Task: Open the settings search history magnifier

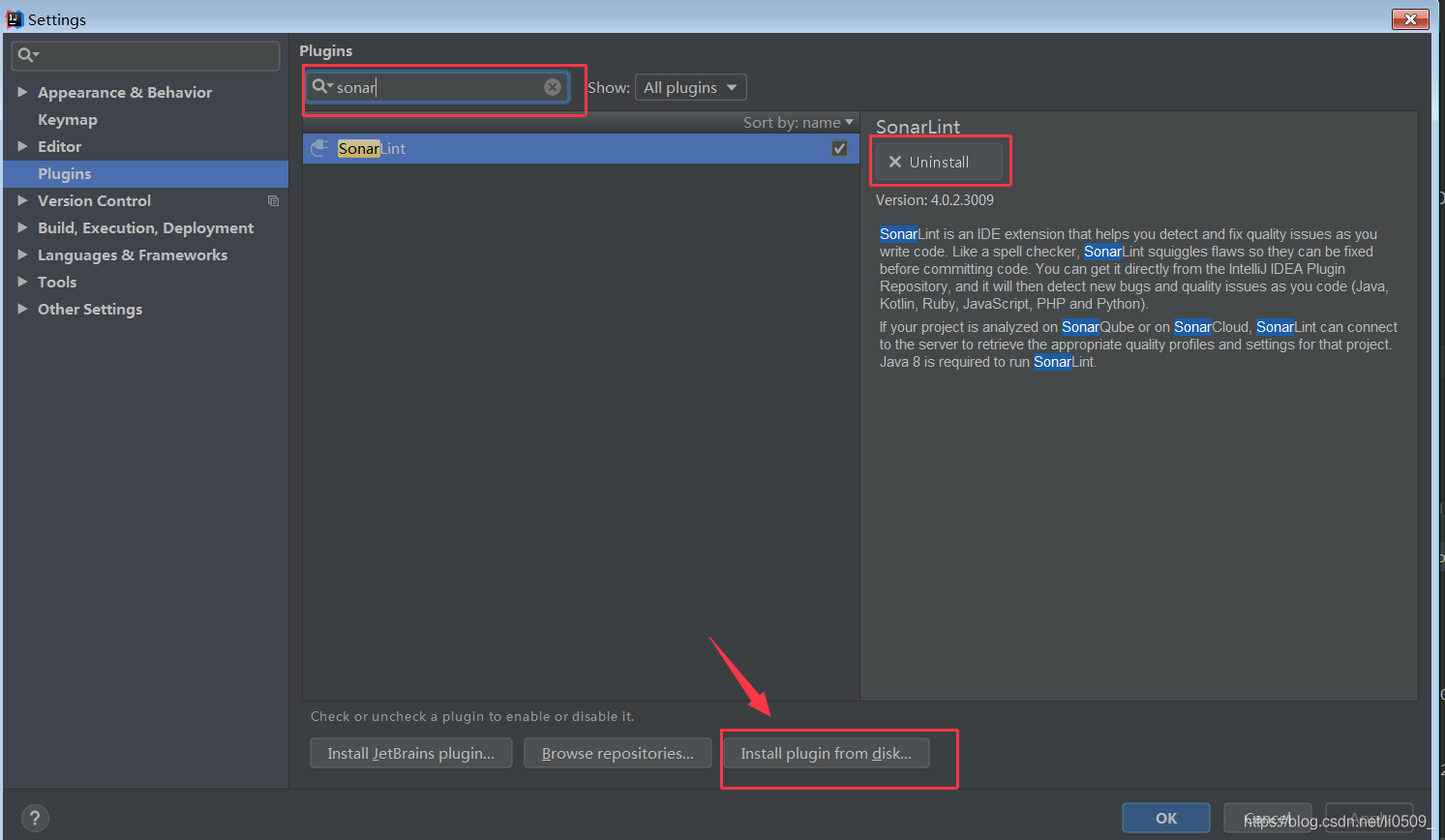Action: tap(28, 55)
